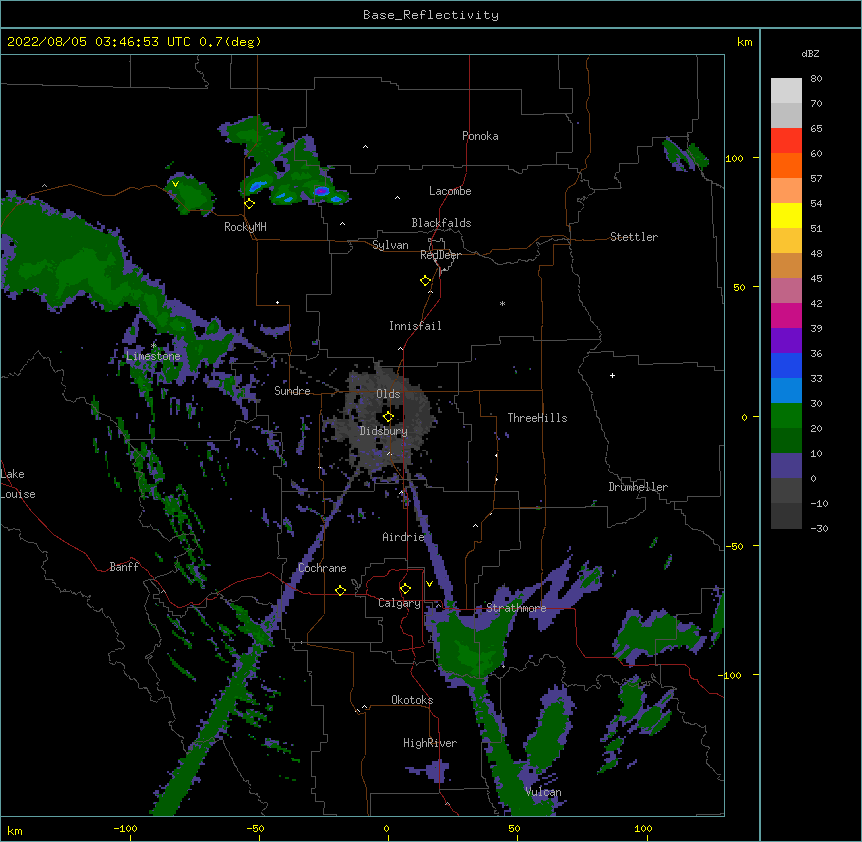Click the Sylvan label

pos(390,245)
